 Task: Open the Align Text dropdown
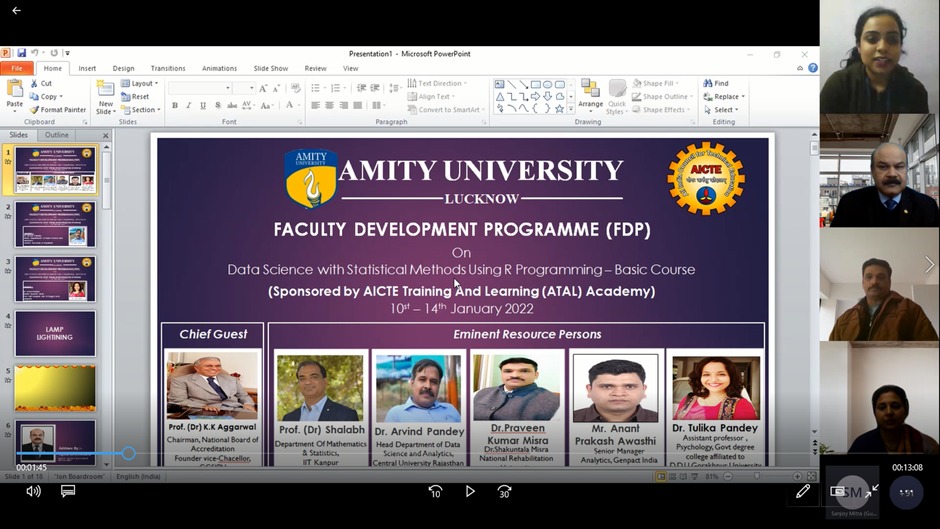(431, 97)
